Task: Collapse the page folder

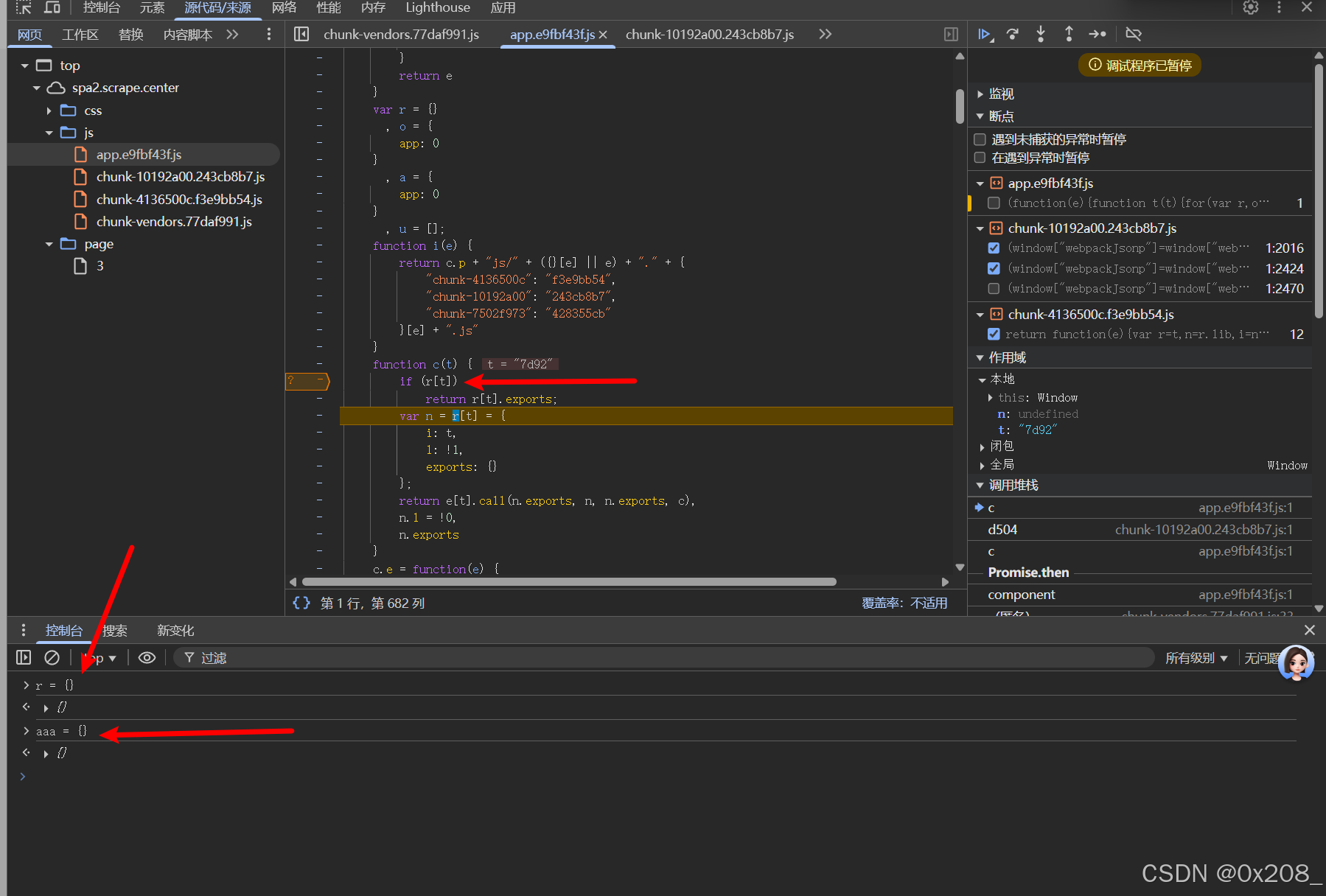Action: [49, 244]
